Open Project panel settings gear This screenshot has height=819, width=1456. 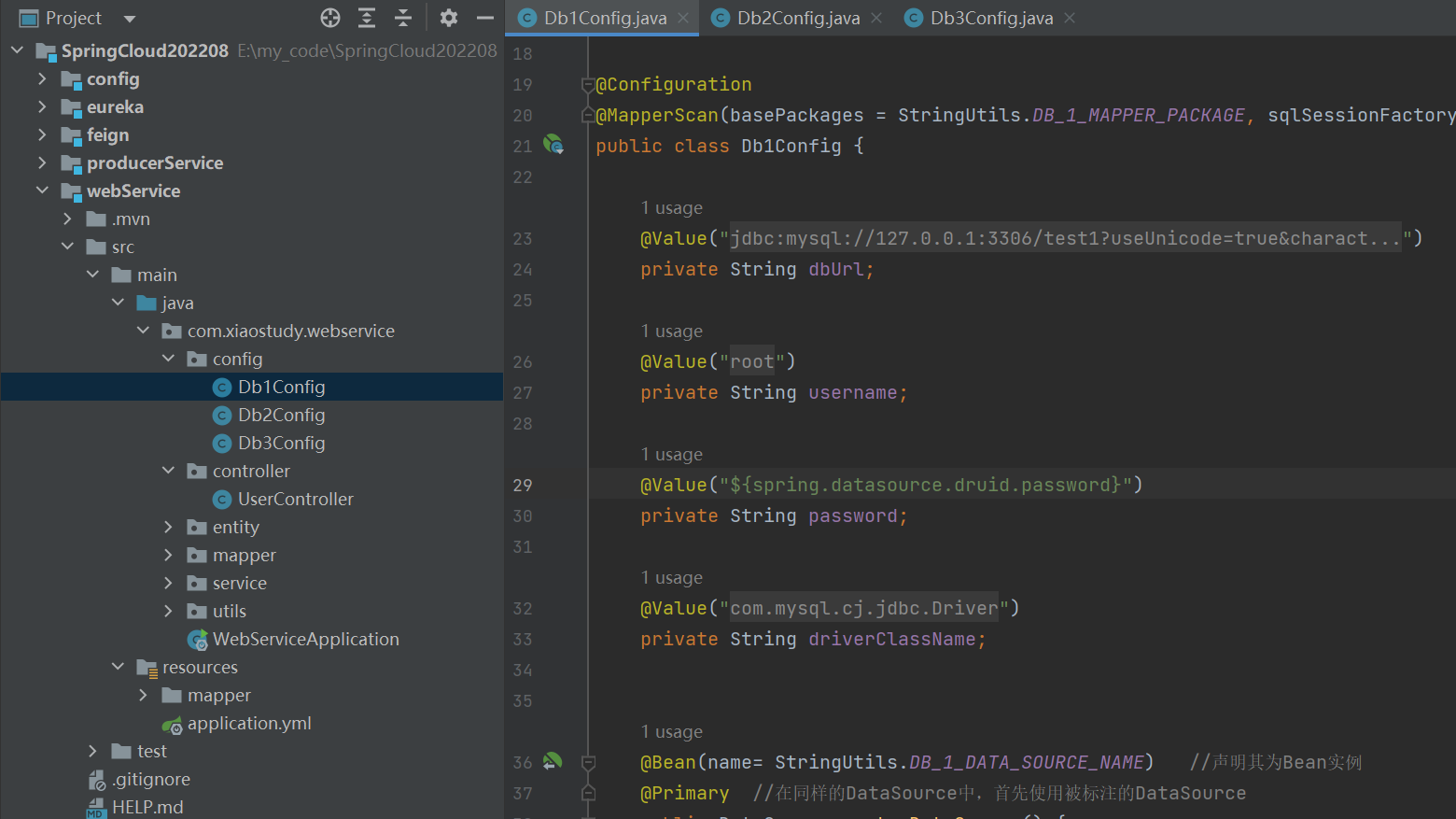449,18
